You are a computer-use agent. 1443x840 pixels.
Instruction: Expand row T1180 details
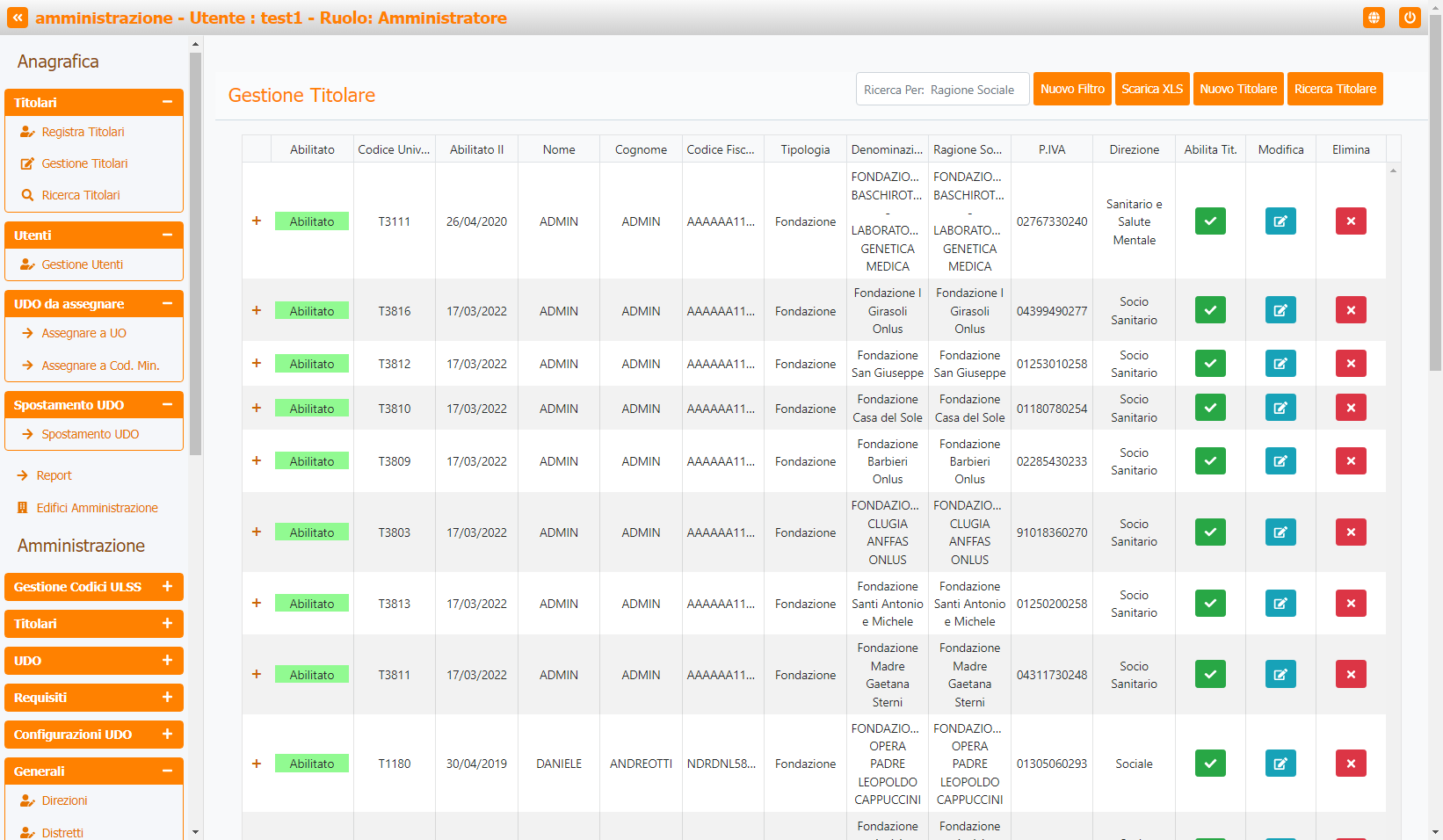257,764
